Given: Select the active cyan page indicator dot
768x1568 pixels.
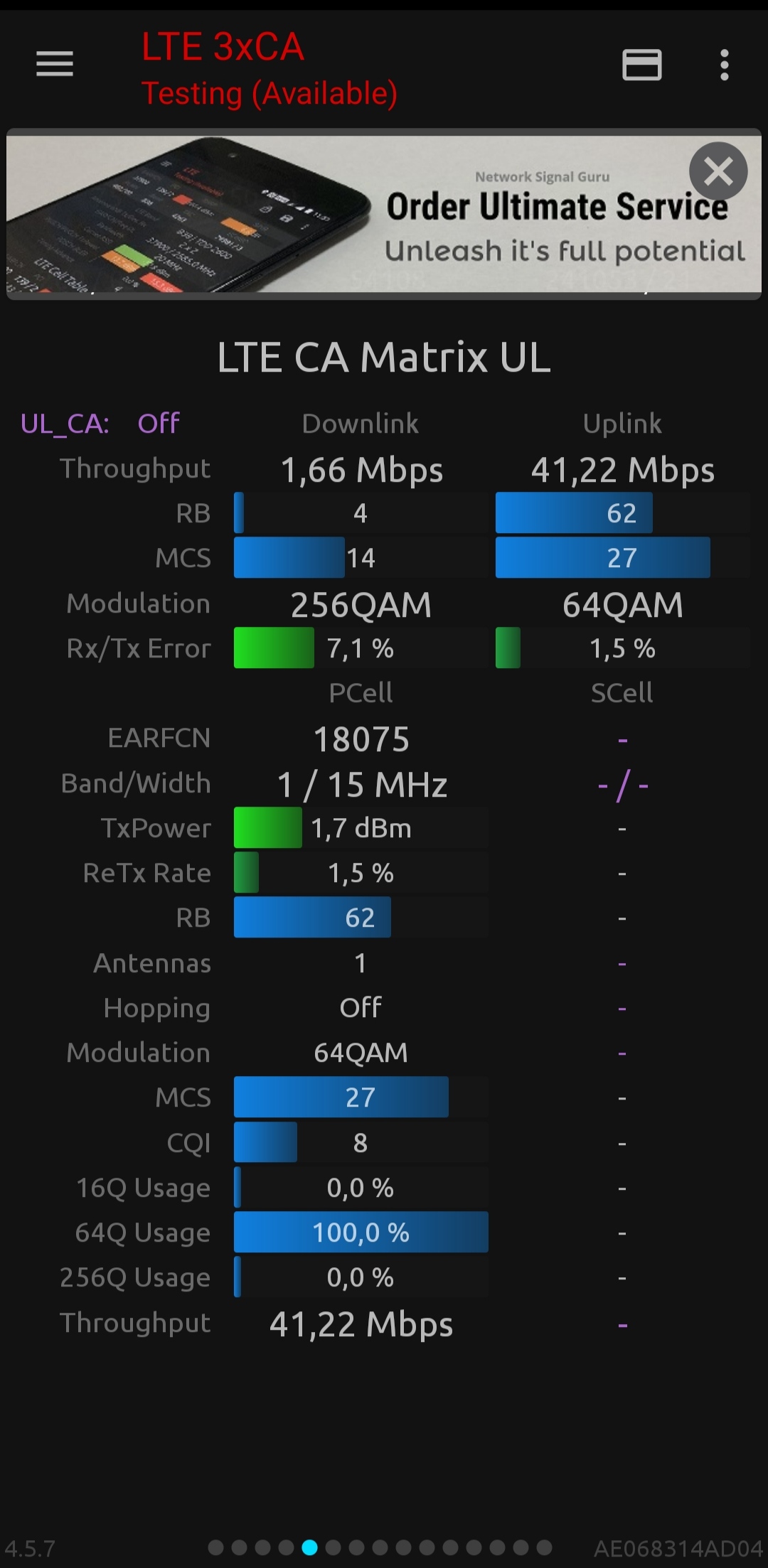Looking at the screenshot, I should [310, 1547].
